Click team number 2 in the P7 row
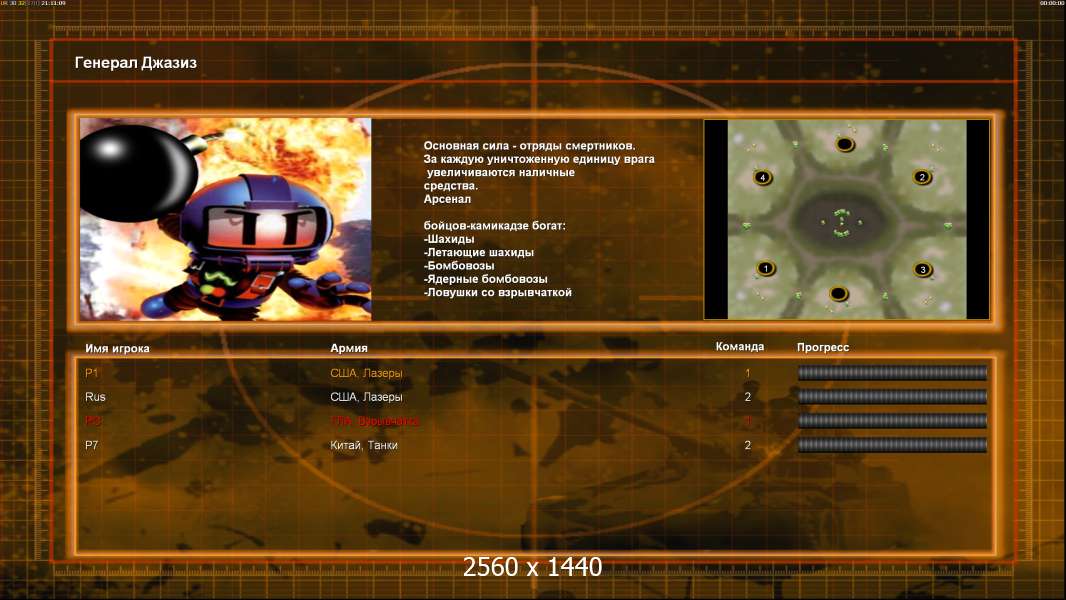The image size is (1066, 600). tap(748, 445)
